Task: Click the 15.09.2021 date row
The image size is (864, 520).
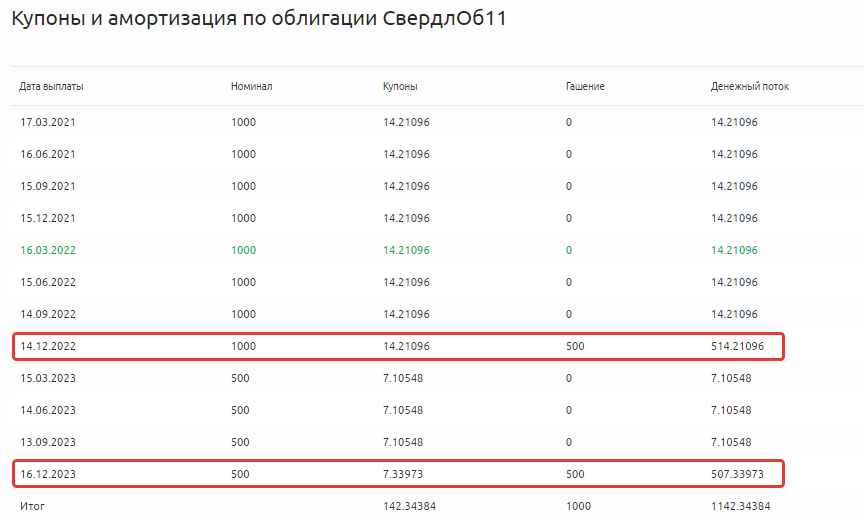Action: [48, 186]
